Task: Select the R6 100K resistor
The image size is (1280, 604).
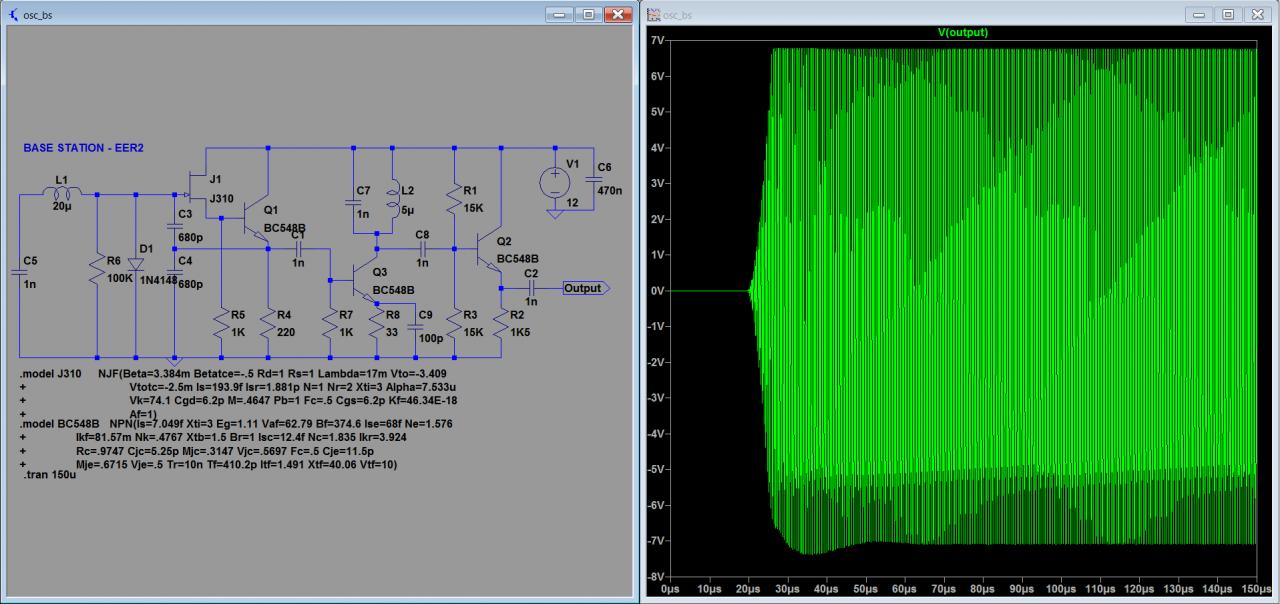Action: click(97, 269)
